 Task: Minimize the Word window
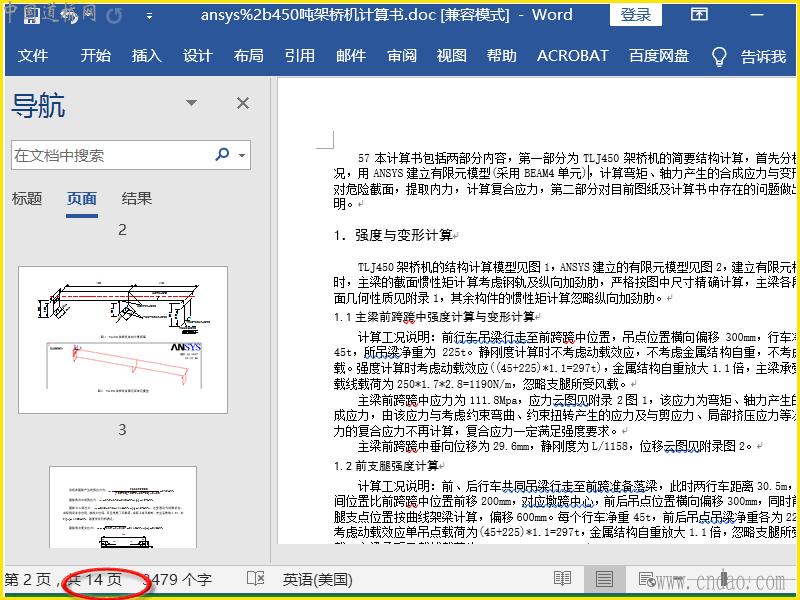click(x=757, y=15)
